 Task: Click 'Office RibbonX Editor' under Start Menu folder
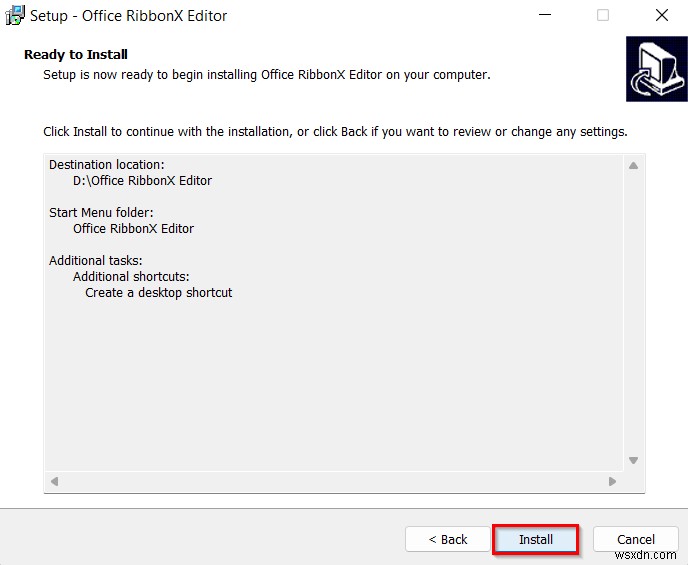click(x=133, y=229)
